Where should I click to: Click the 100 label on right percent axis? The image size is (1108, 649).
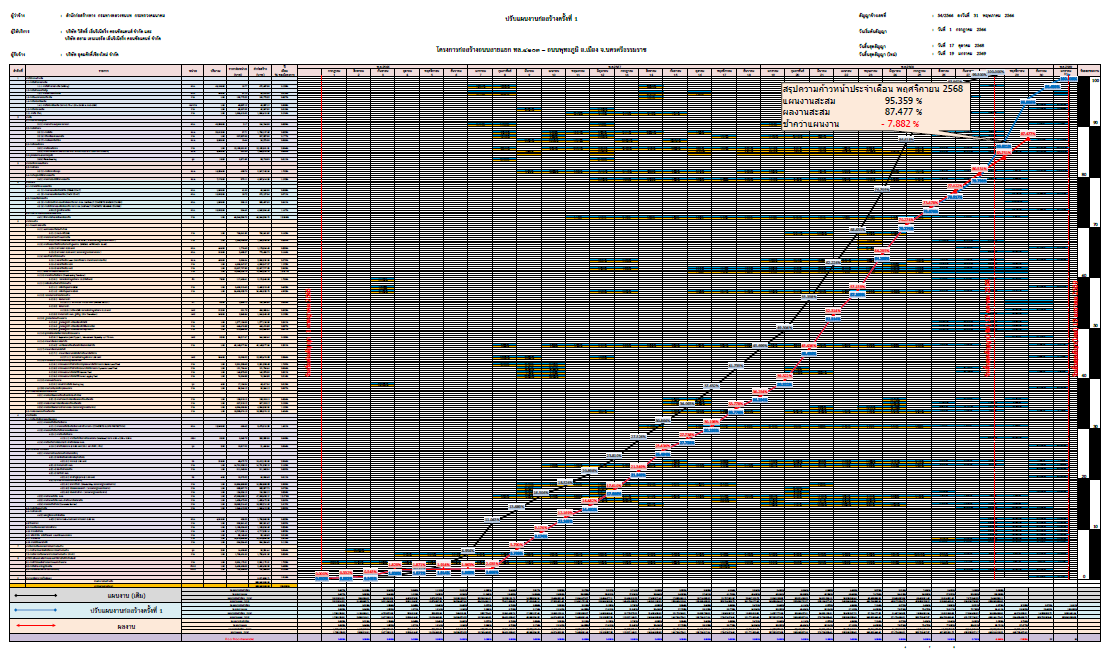pos(1097,81)
